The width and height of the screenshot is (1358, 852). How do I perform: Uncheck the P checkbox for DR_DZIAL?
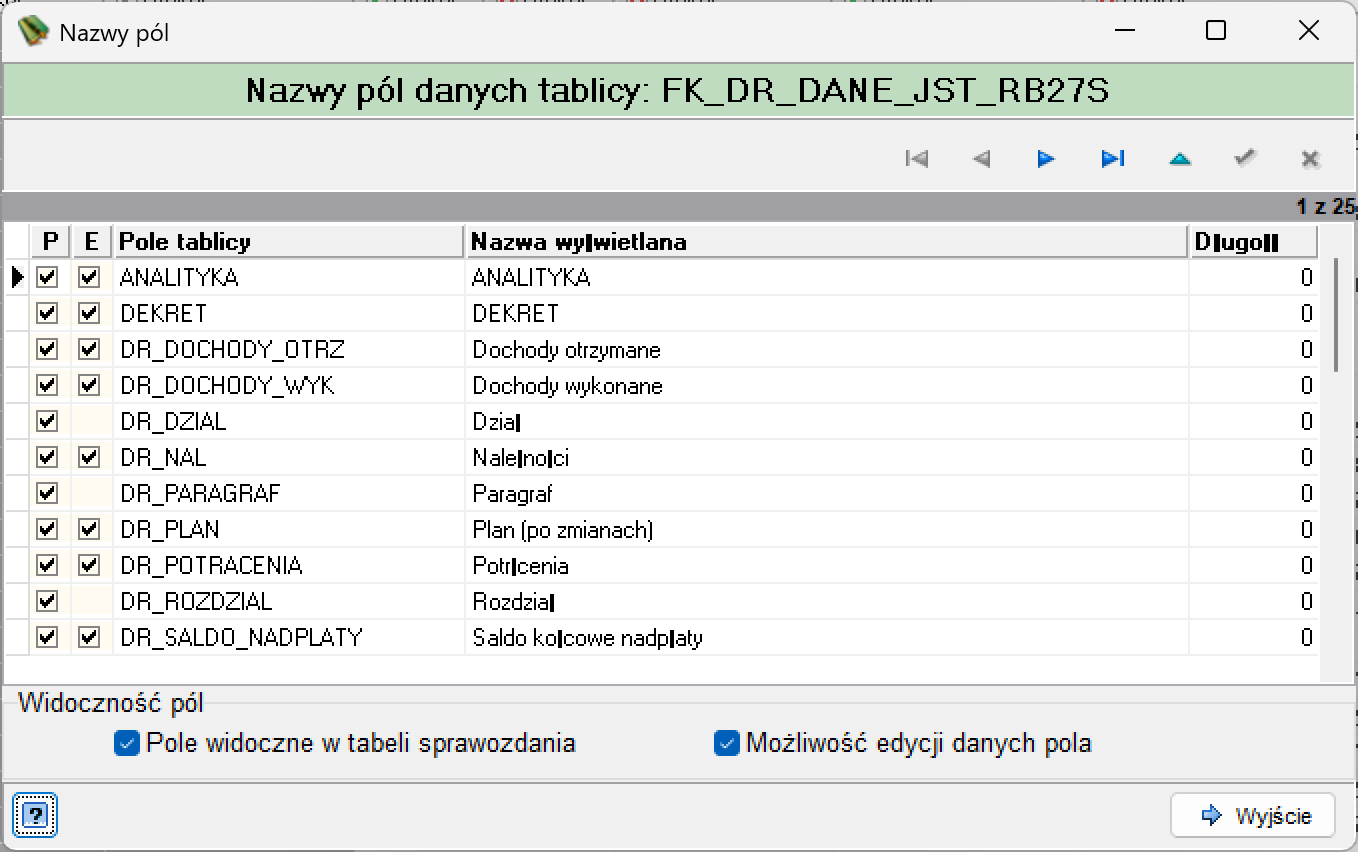point(46,421)
